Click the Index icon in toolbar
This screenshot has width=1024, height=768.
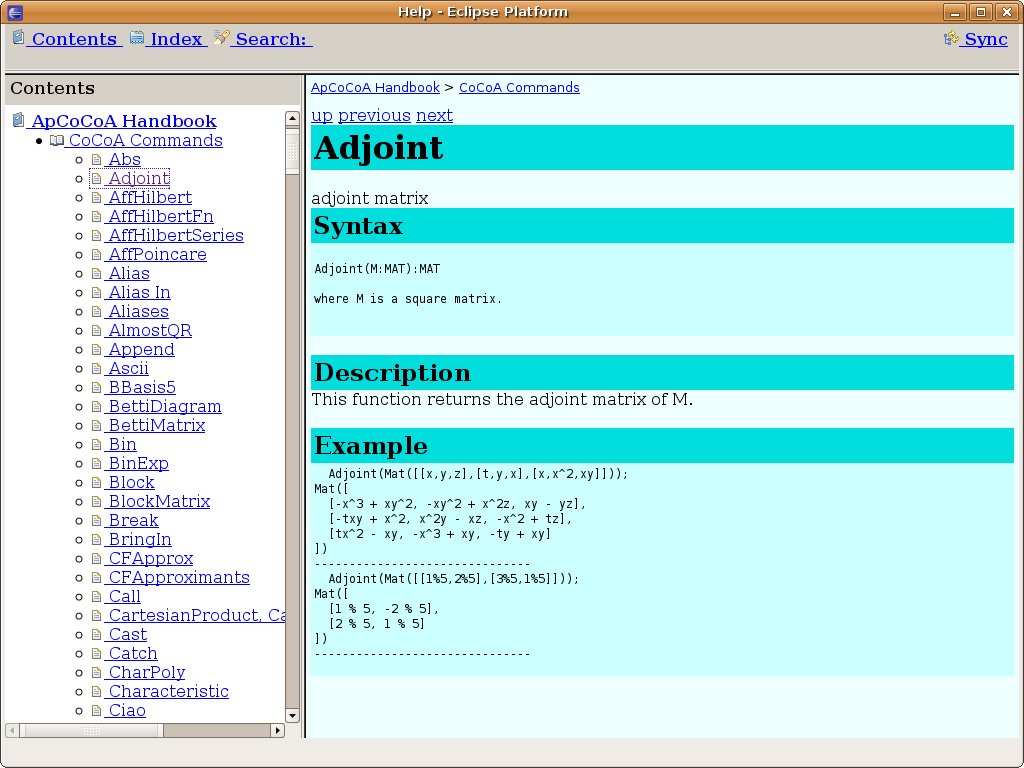[x=136, y=38]
